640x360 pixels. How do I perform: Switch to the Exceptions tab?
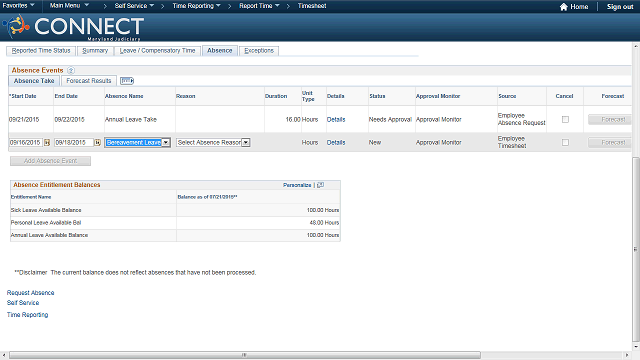pyautogui.click(x=259, y=51)
